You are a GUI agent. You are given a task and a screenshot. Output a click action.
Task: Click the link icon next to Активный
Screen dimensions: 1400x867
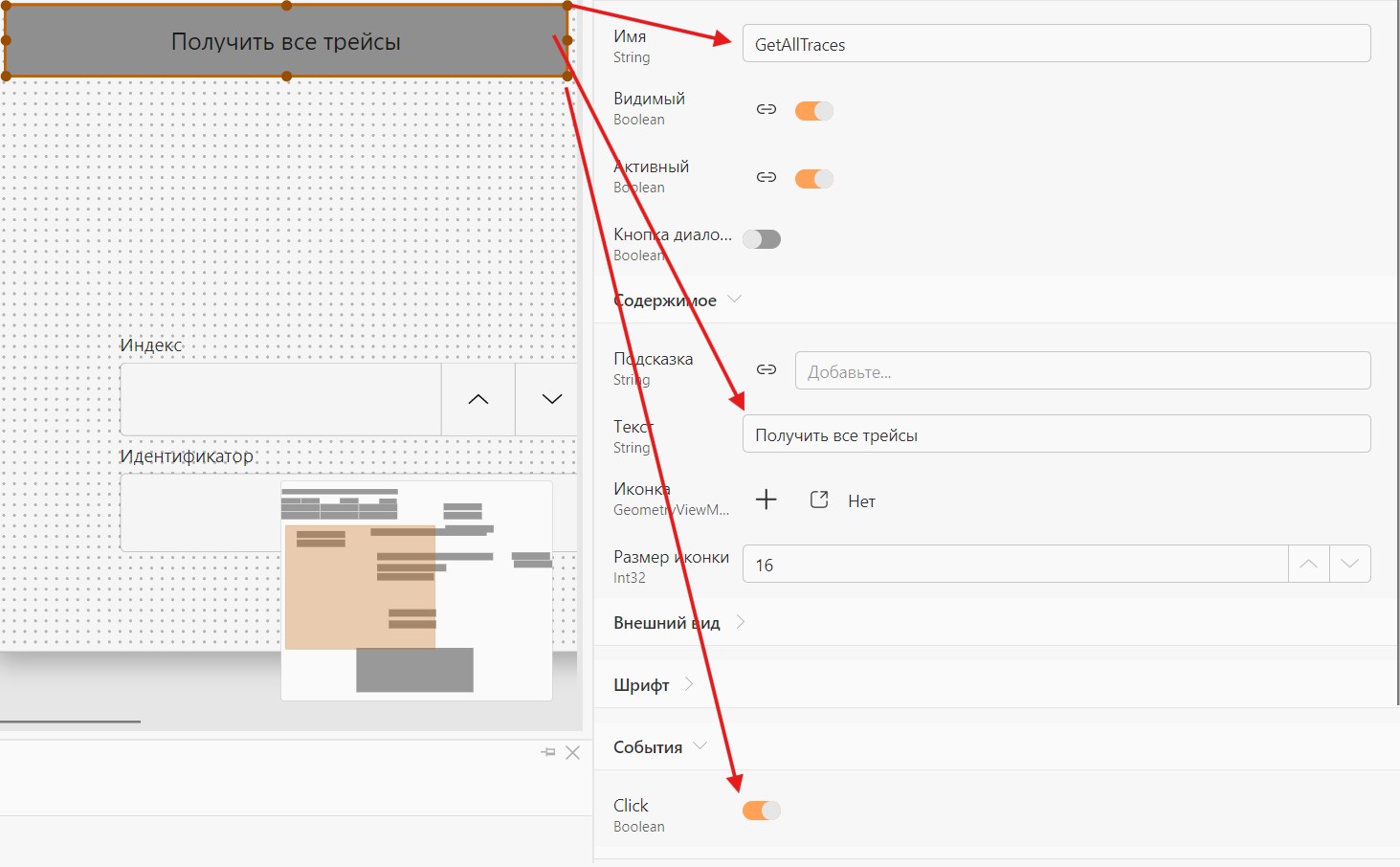click(767, 177)
